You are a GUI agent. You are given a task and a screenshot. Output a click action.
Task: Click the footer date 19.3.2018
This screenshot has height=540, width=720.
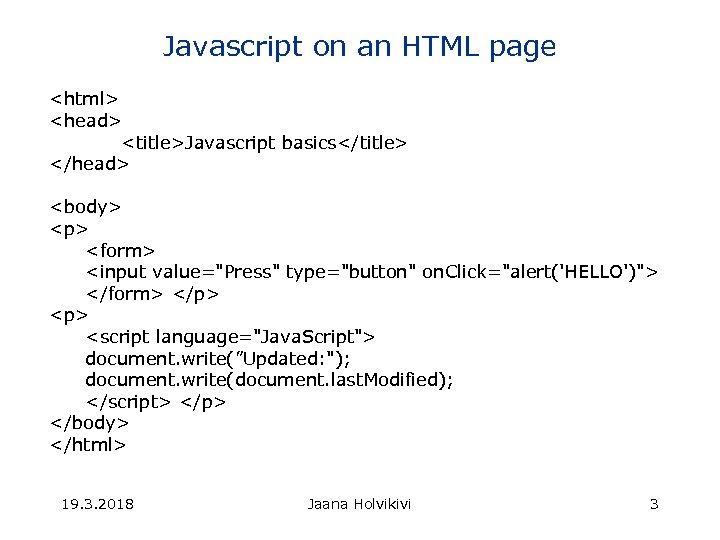tap(98, 504)
